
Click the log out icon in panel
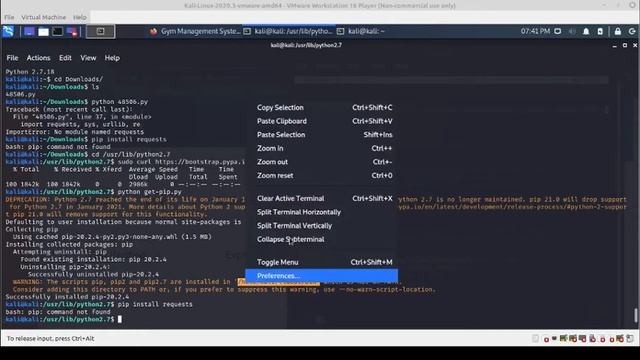click(632, 31)
